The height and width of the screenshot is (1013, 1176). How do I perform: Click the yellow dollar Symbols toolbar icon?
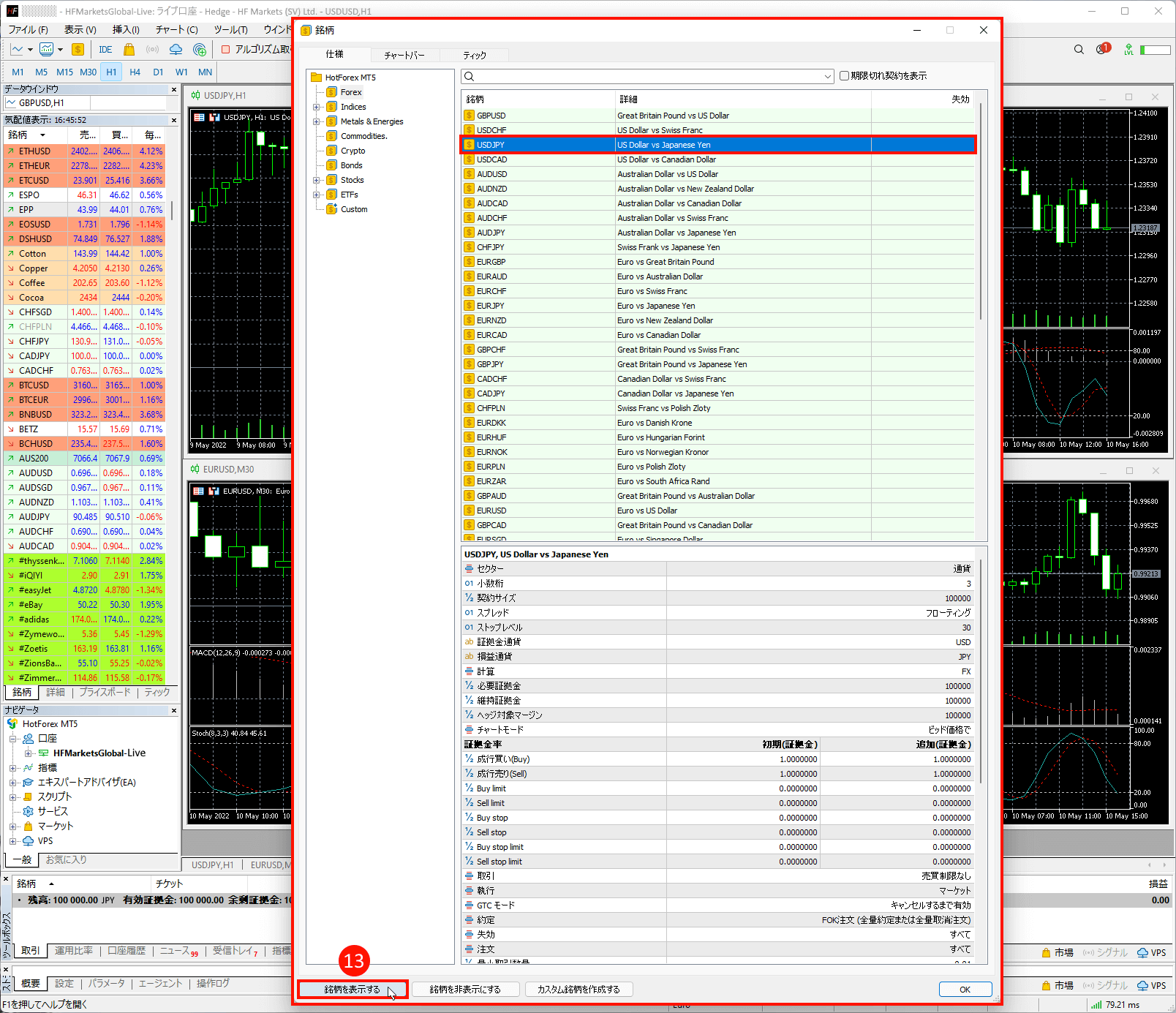(78, 50)
